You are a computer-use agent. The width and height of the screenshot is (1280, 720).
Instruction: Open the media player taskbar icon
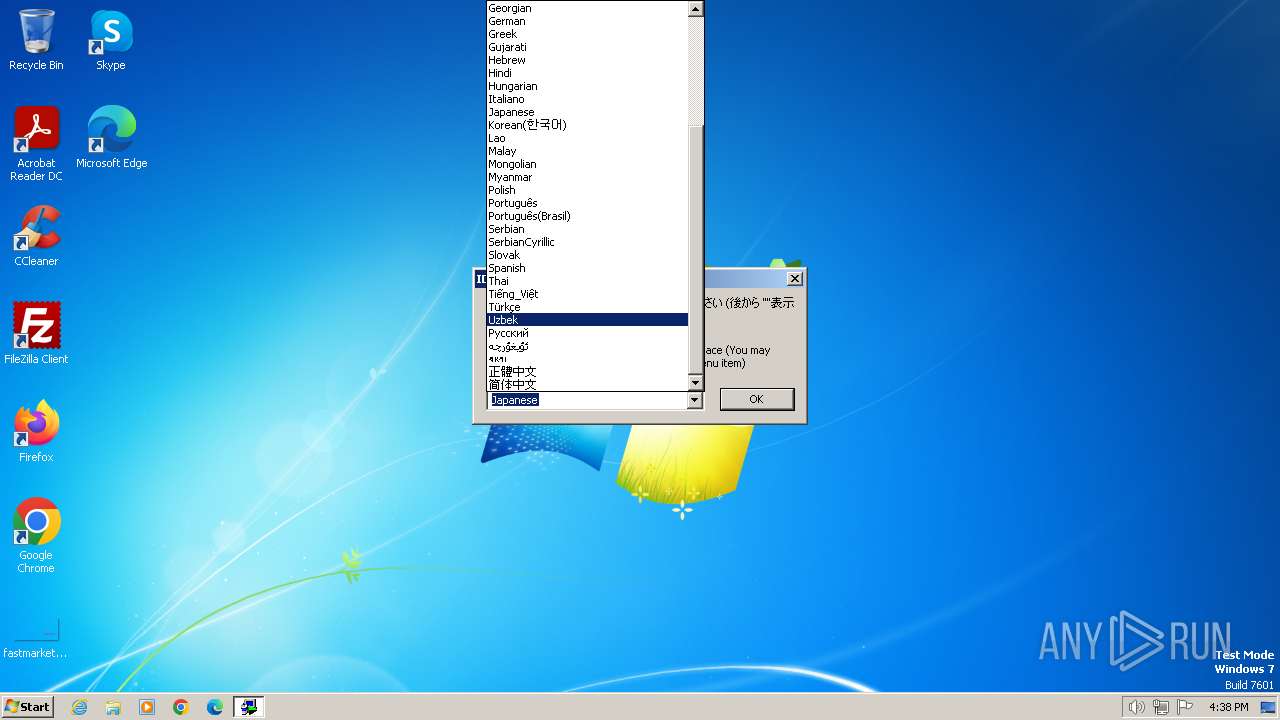pyautogui.click(x=147, y=707)
